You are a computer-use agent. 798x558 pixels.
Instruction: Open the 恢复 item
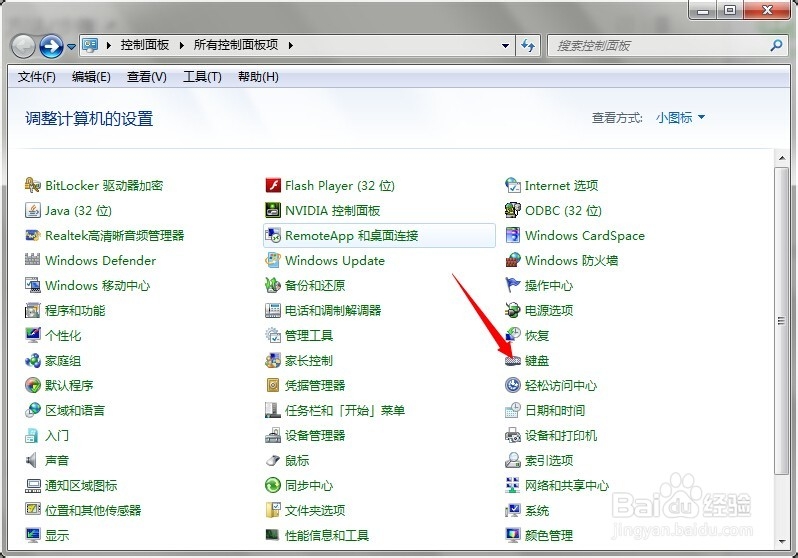coord(527,335)
